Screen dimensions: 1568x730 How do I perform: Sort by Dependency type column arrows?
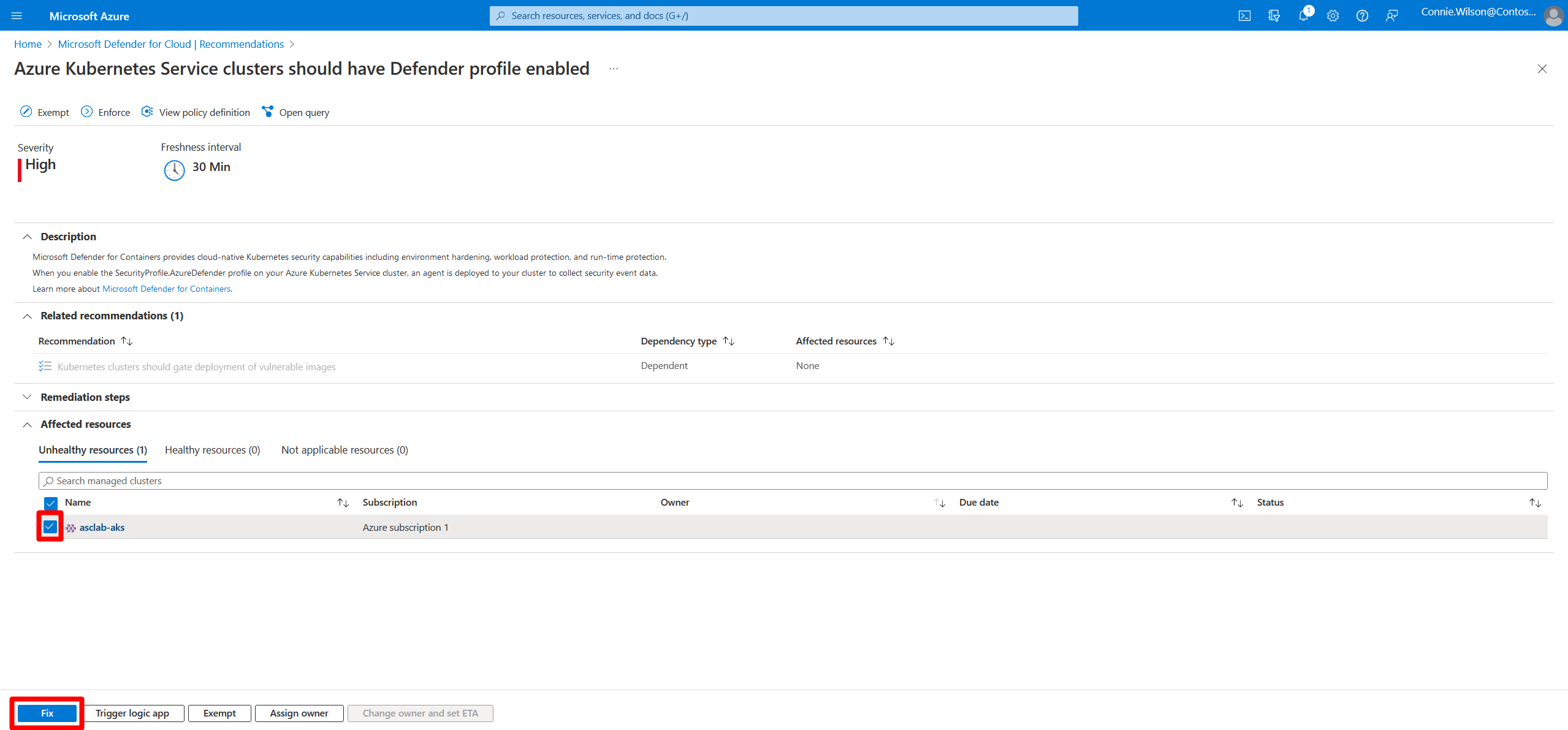[728, 341]
